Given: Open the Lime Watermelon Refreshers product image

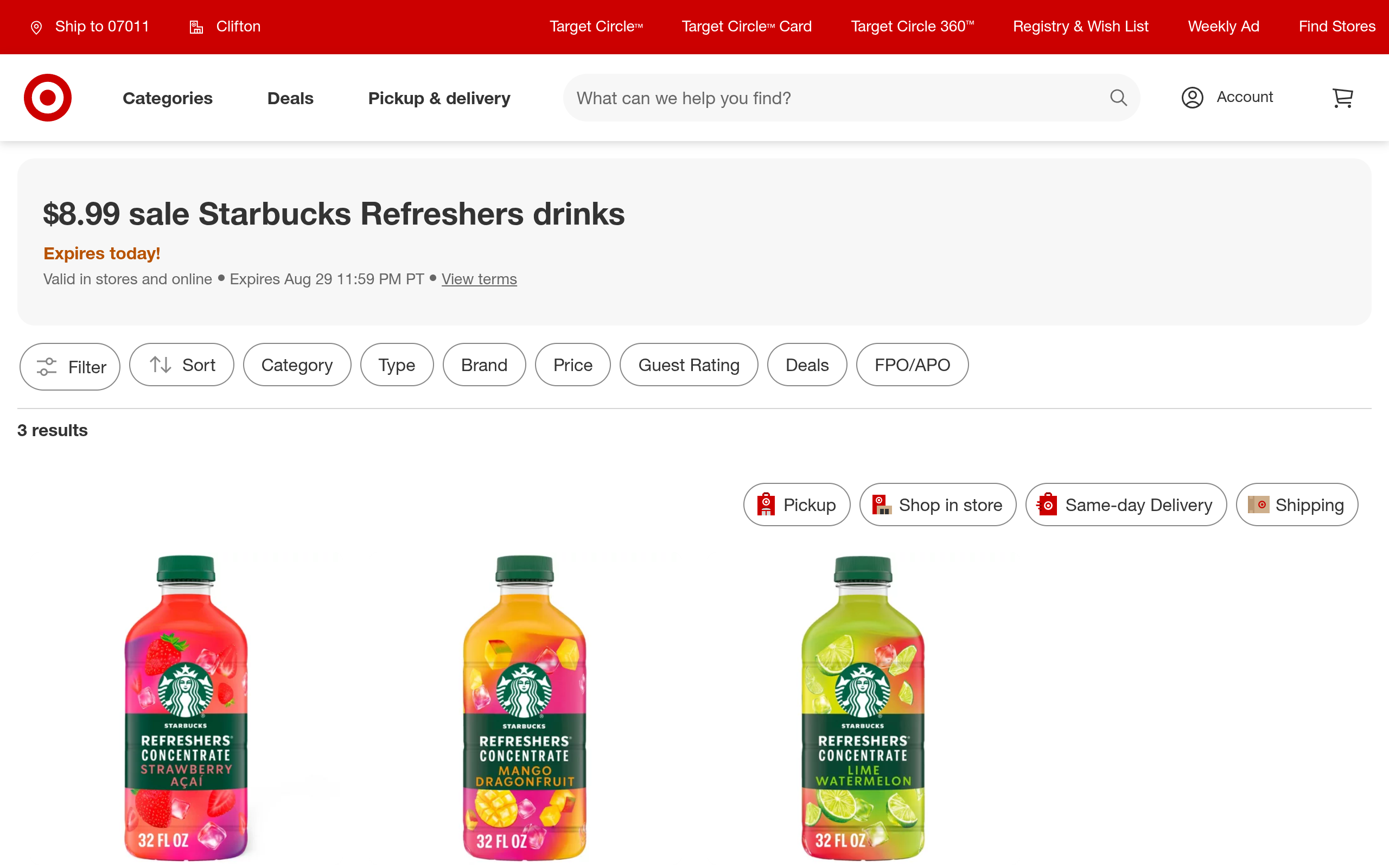Looking at the screenshot, I should [x=863, y=707].
